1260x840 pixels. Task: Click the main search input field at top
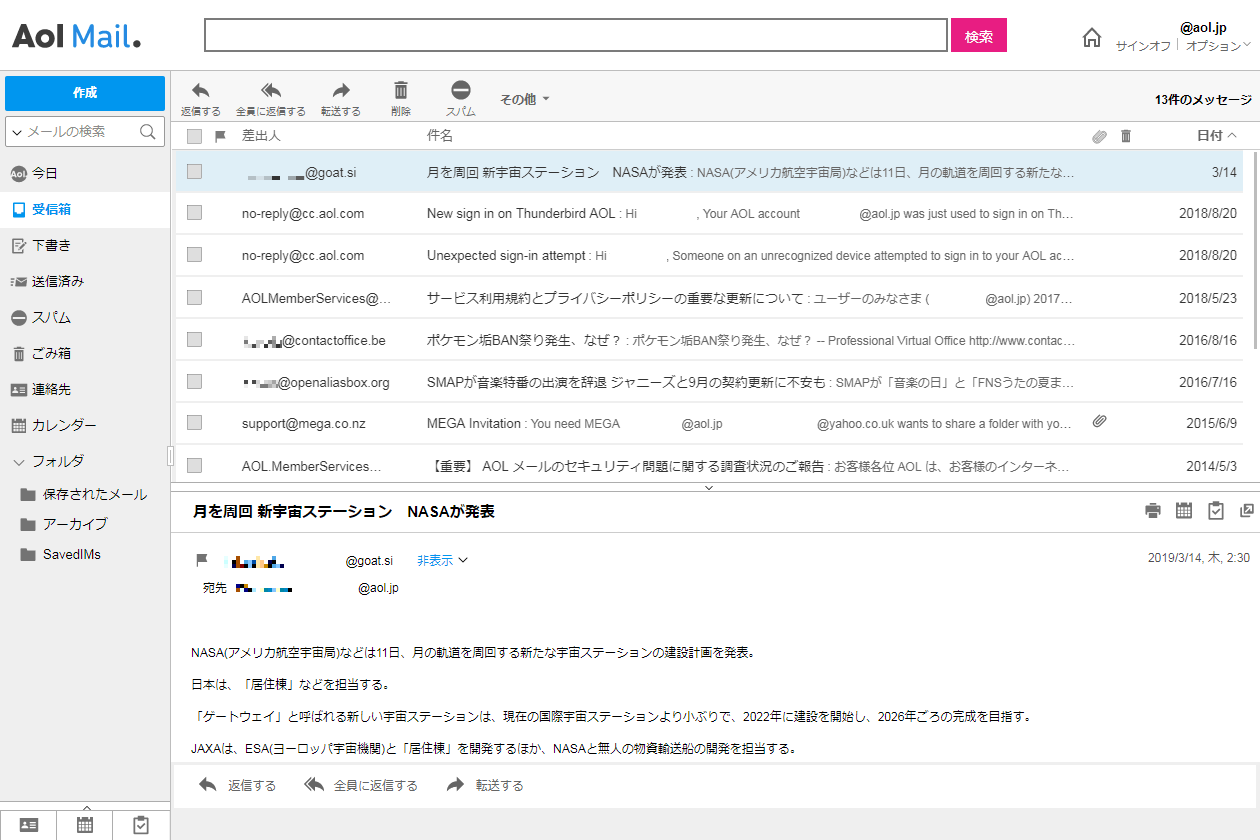pos(576,35)
